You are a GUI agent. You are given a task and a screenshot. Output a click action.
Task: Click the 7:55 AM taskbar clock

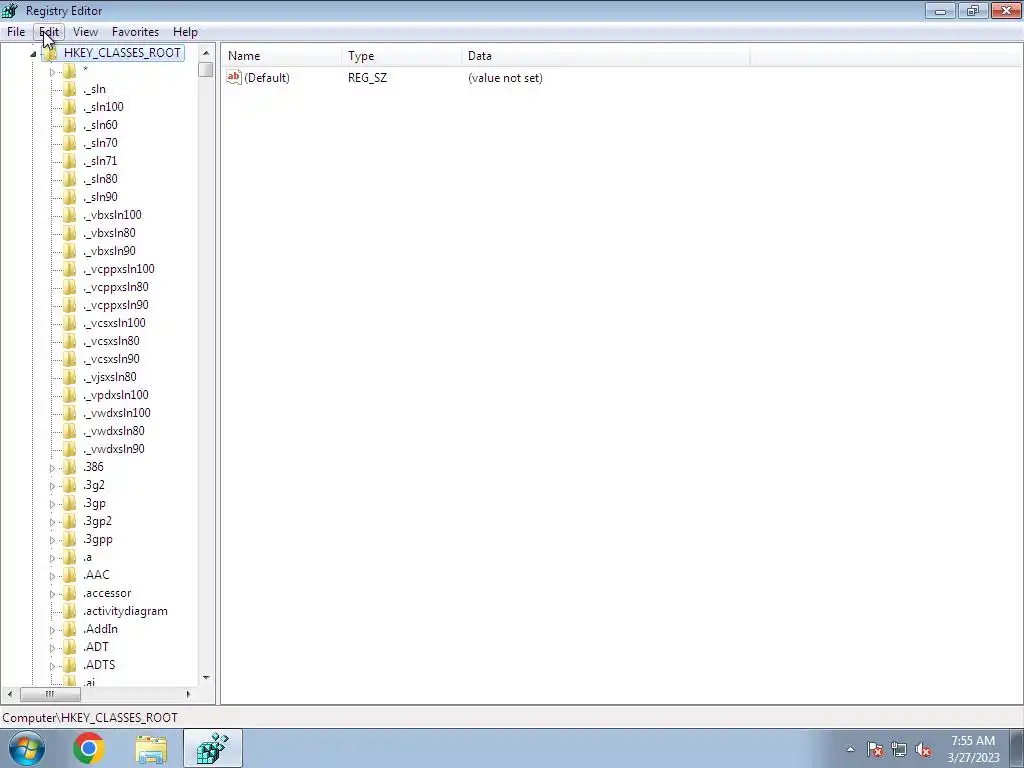pyautogui.click(x=973, y=748)
